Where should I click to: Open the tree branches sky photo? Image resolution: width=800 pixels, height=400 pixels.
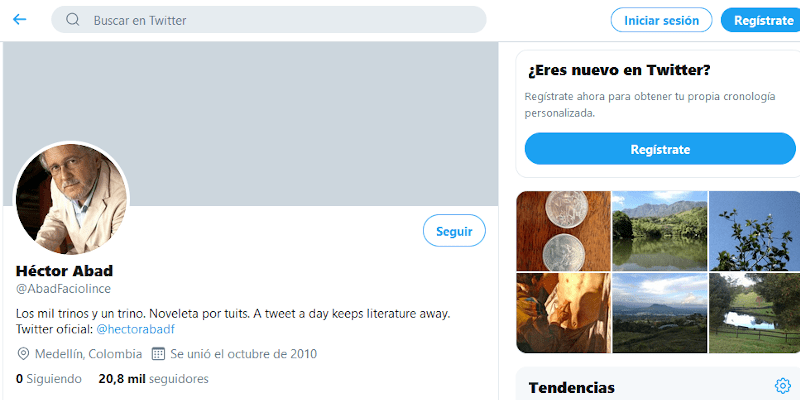(752, 231)
